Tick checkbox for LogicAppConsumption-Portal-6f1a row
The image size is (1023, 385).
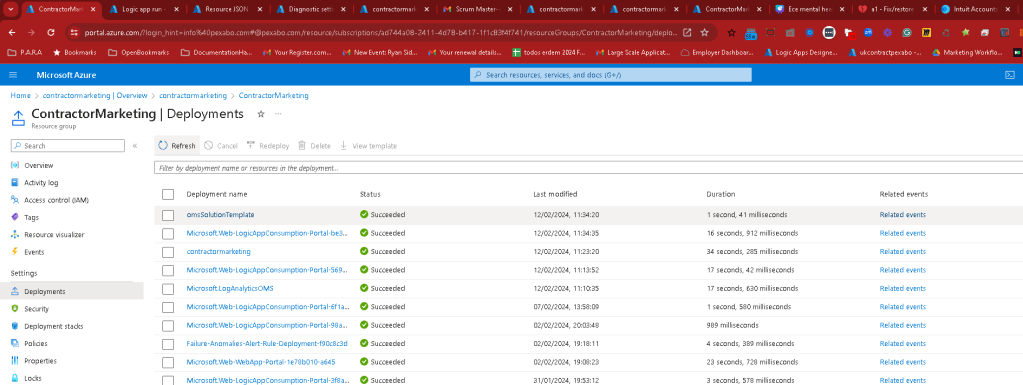(x=168, y=307)
